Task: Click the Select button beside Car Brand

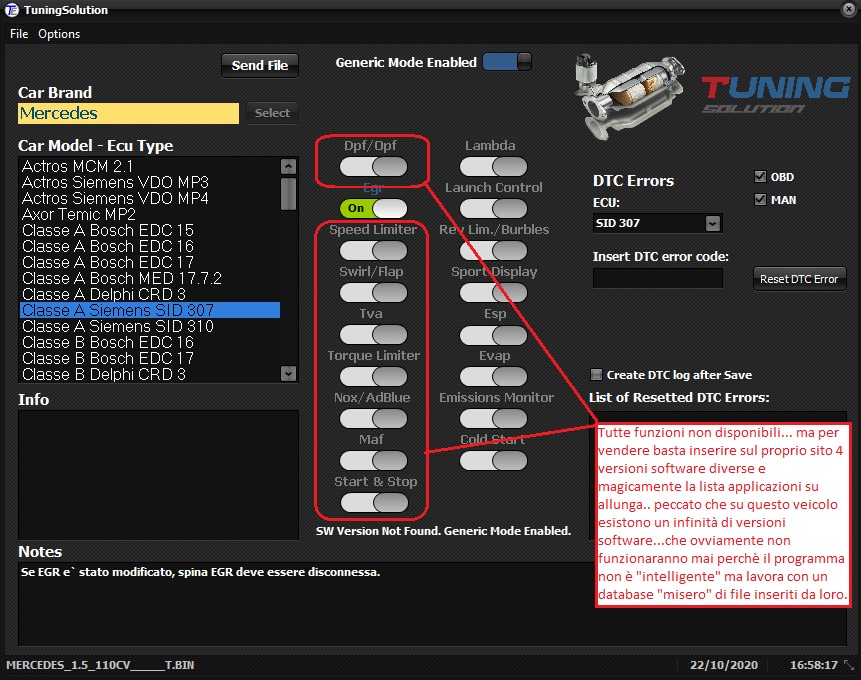Action: pyautogui.click(x=272, y=113)
